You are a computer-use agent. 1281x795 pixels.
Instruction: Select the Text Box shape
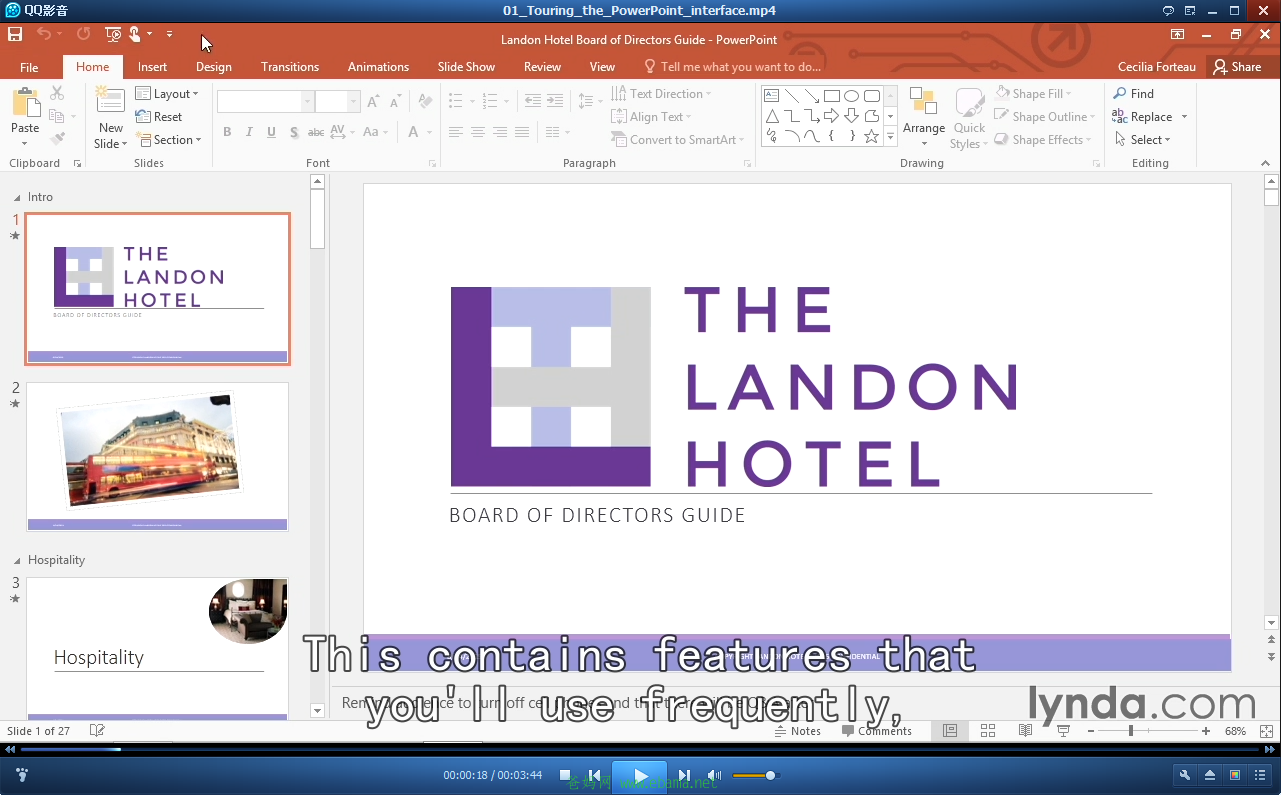click(x=771, y=96)
